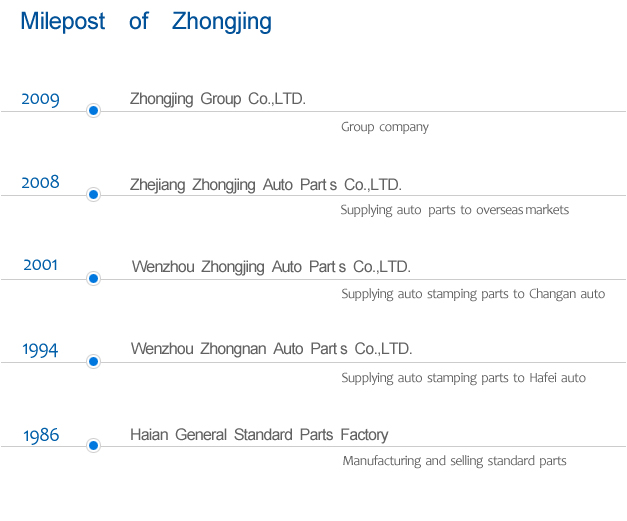Select the 1986 year label

point(41,435)
